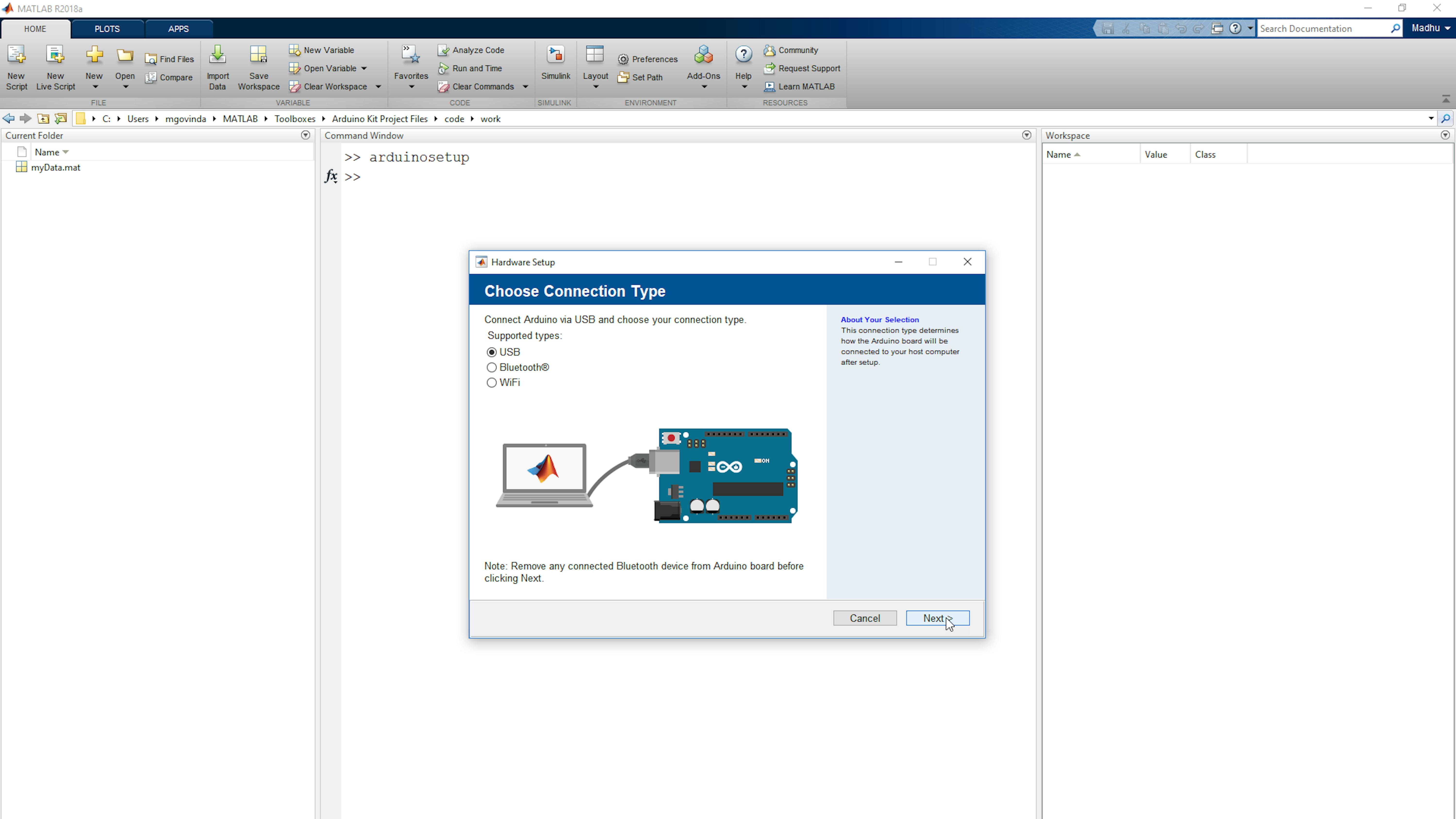Open the Help menu
Image resolution: width=1456 pixels, height=819 pixels.
(743, 67)
